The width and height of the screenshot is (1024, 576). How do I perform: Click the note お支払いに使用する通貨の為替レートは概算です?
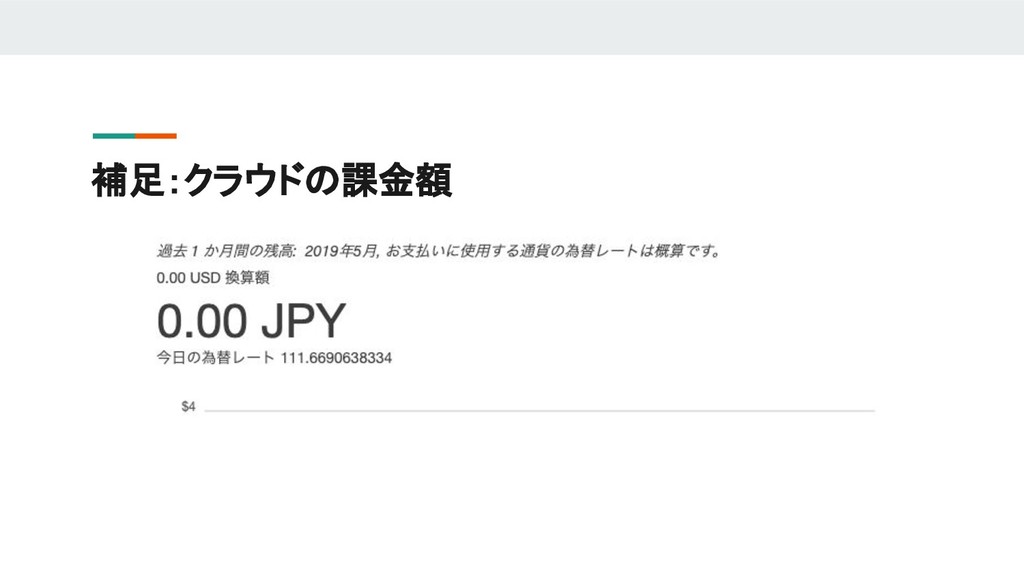(553, 251)
